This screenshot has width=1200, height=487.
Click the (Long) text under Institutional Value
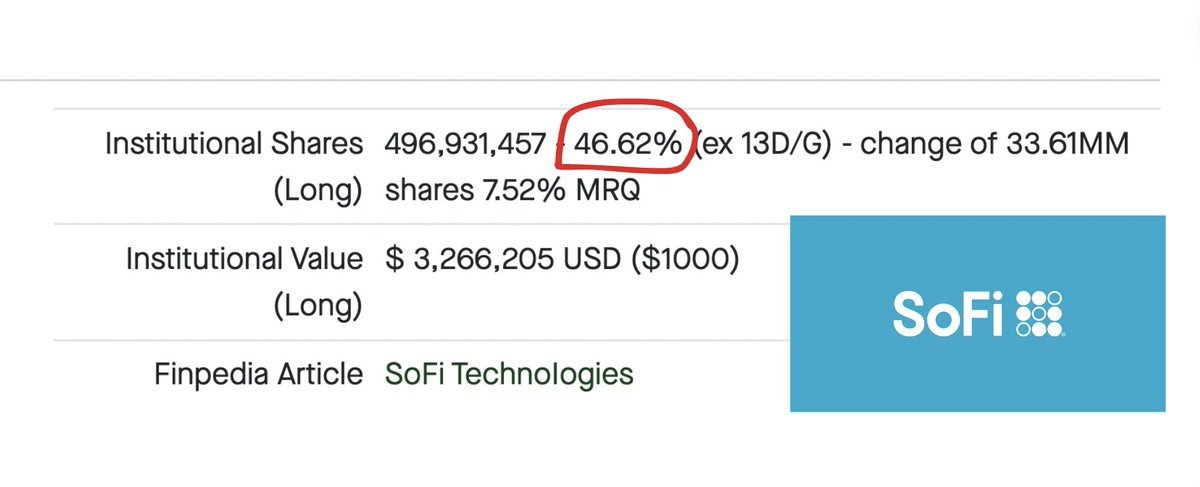pos(319,305)
